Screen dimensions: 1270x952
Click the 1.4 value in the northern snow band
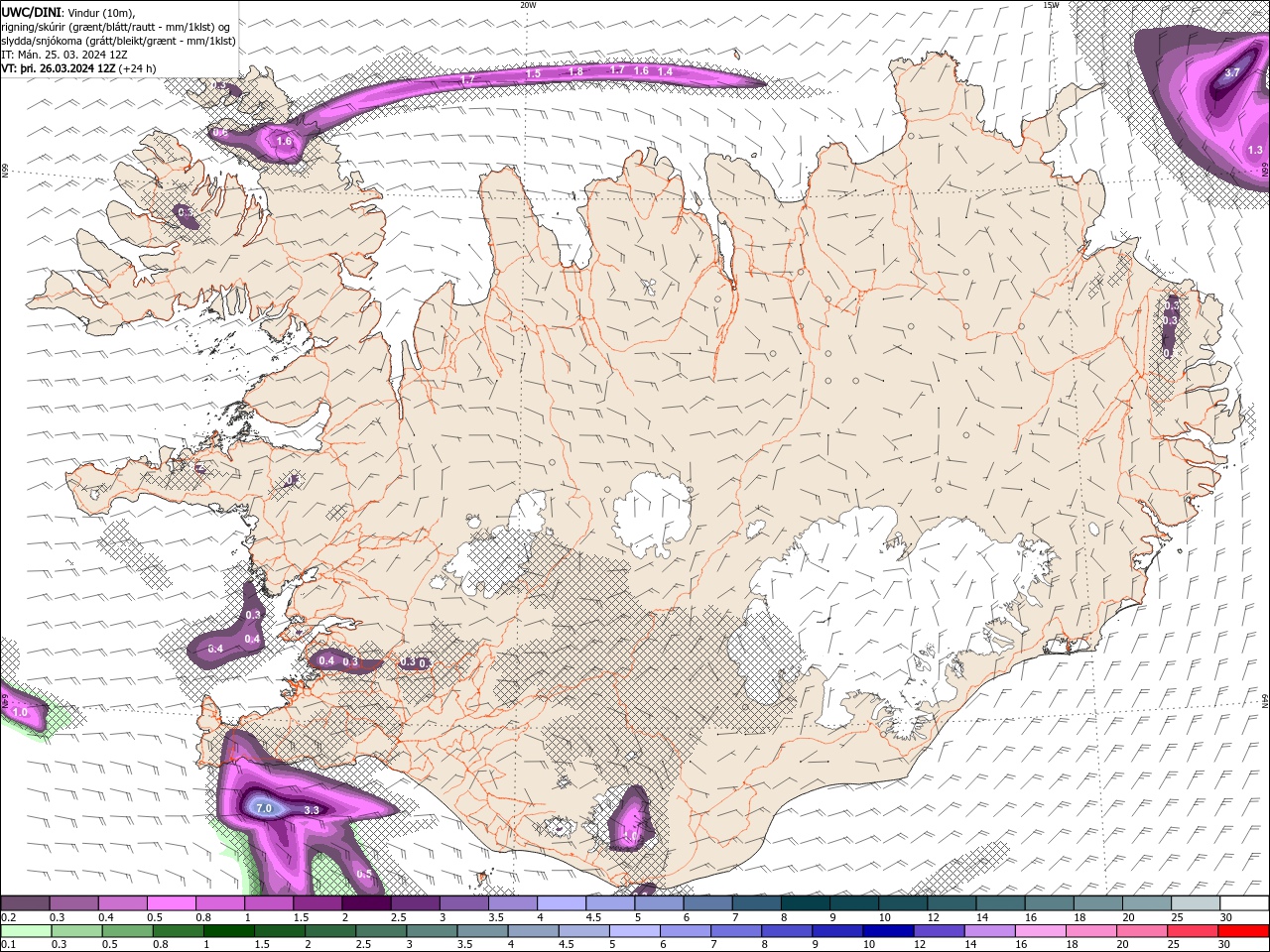(x=665, y=71)
